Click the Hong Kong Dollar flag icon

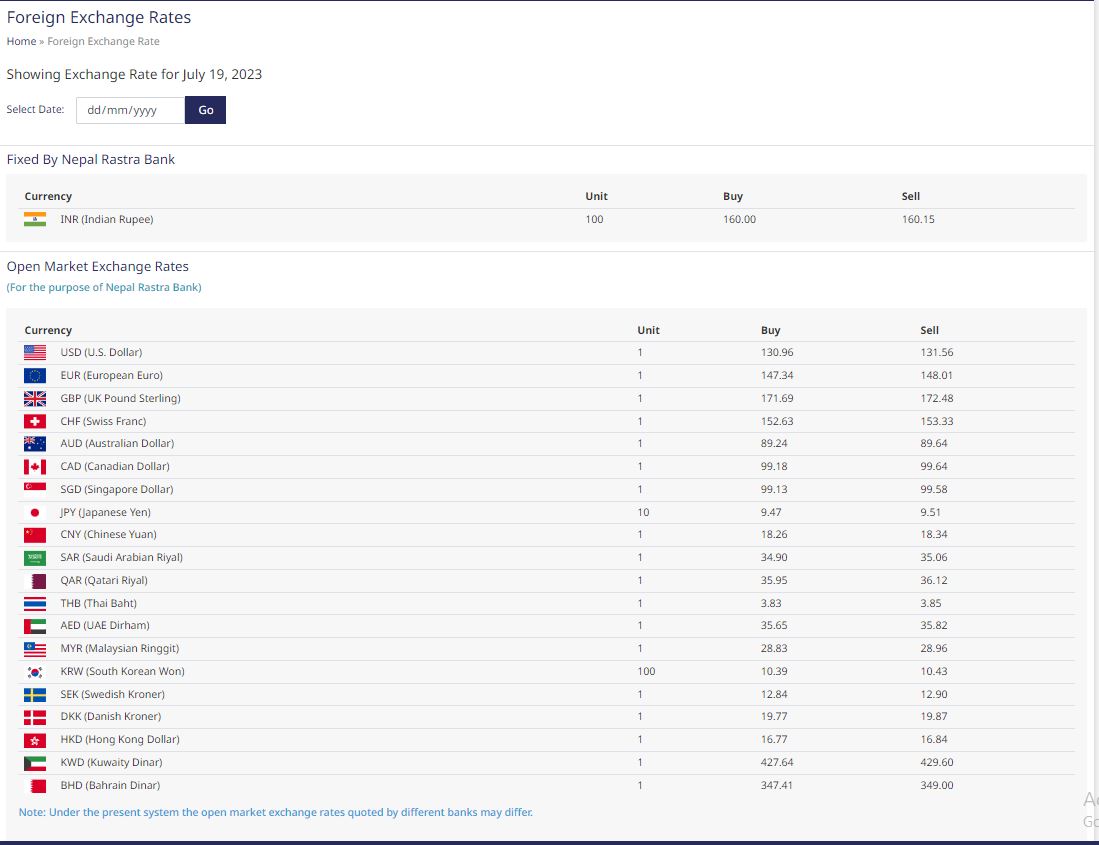click(34, 740)
